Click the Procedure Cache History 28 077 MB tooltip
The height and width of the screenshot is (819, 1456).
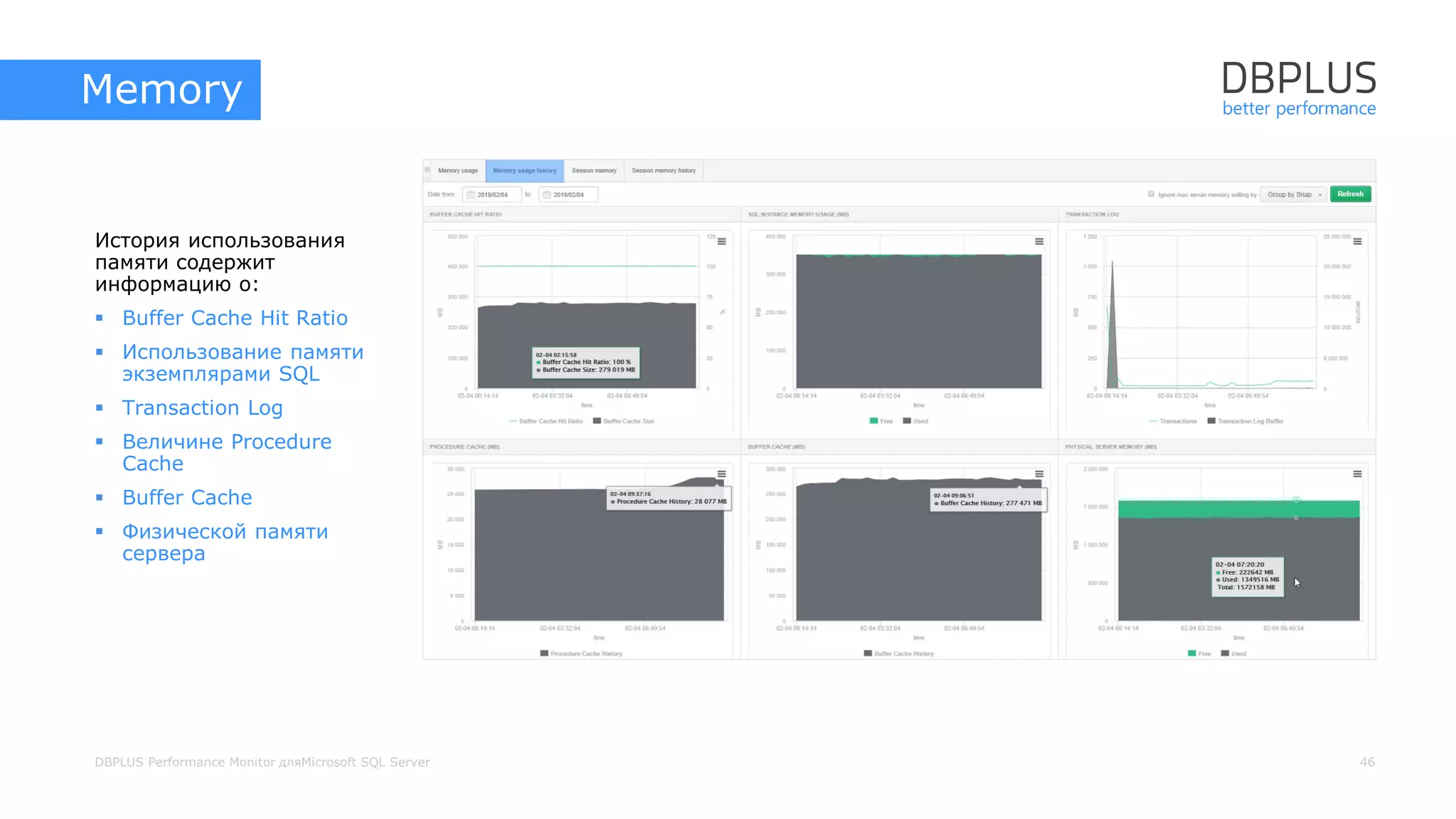[668, 498]
